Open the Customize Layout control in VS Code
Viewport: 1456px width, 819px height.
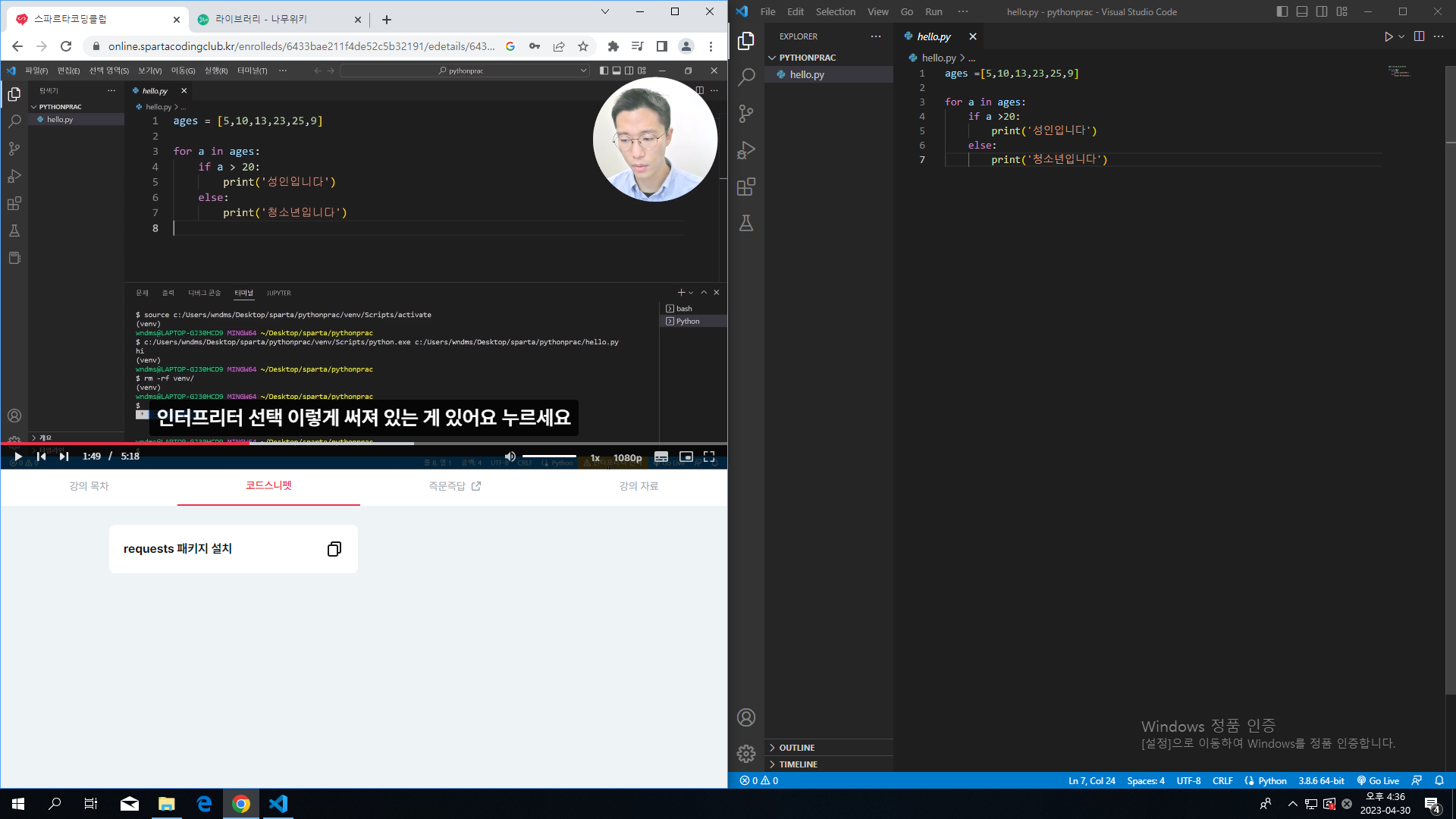pyautogui.click(x=1342, y=11)
